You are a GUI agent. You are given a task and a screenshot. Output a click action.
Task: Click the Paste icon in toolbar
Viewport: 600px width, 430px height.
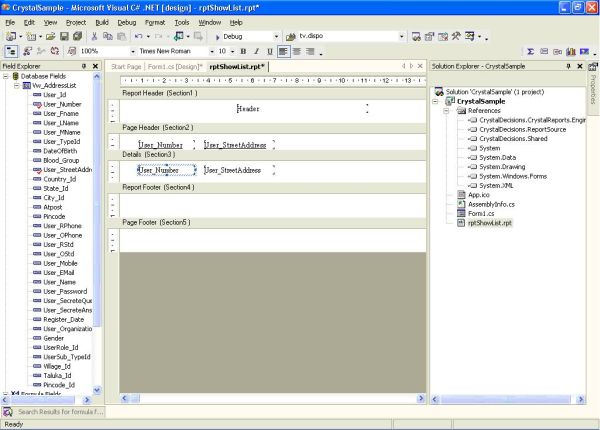pos(121,36)
